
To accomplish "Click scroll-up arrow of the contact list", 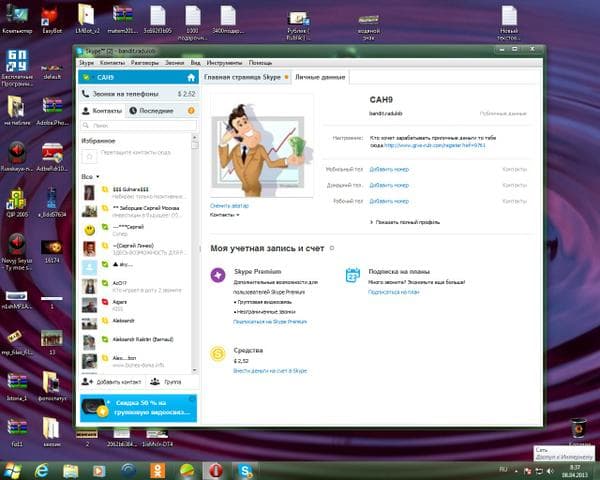I will point(195,137).
